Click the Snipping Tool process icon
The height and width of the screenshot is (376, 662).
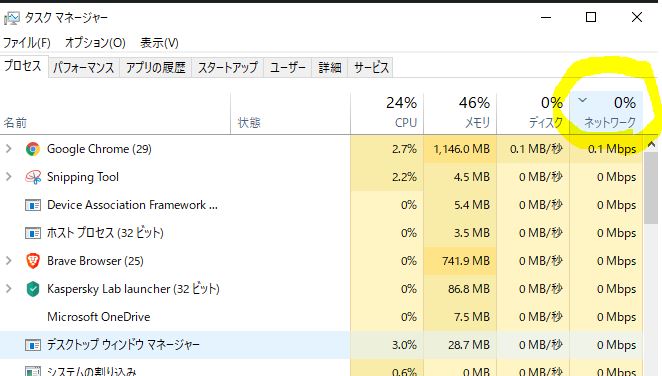tap(33, 177)
